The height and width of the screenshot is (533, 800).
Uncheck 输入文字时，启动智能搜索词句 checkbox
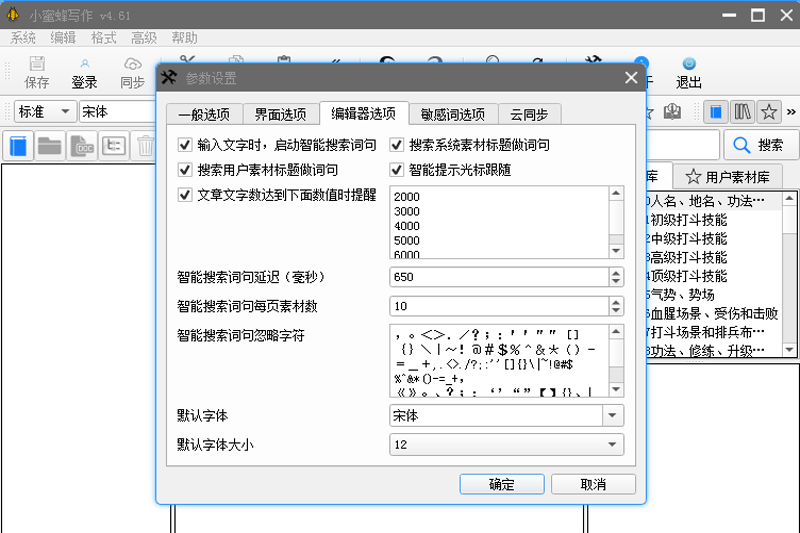point(184,145)
